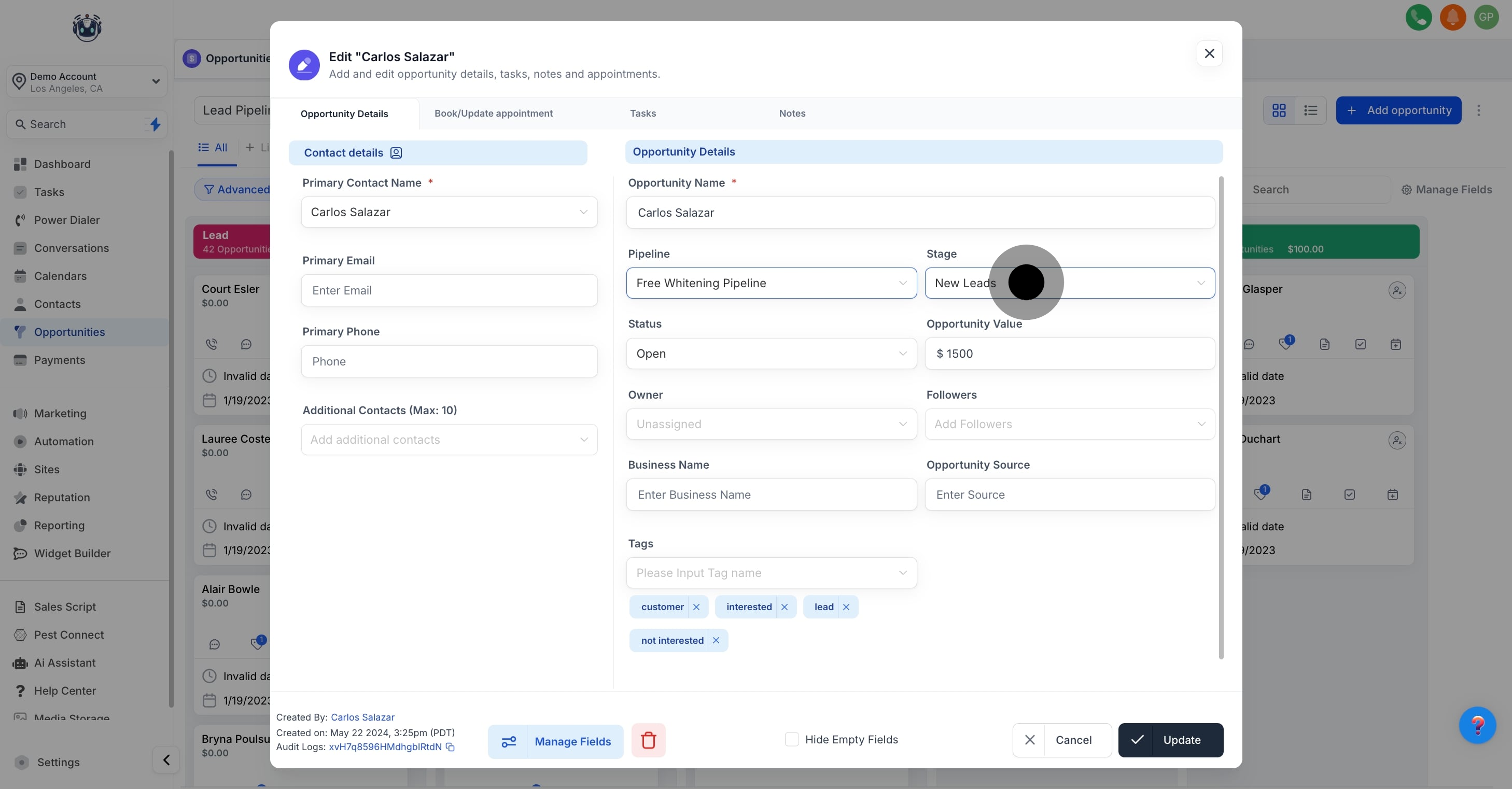1512x789 pixels.
Task: Click the blue help question icon
Action: pyautogui.click(x=1477, y=726)
